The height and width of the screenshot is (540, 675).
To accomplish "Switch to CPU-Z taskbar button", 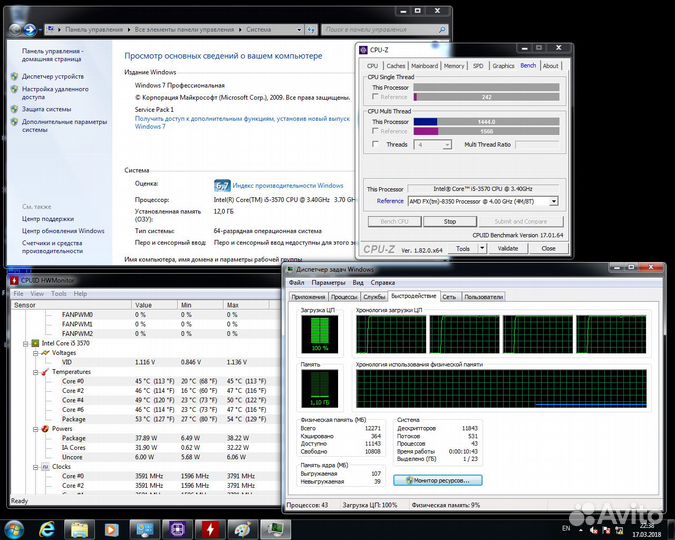I will [x=177, y=529].
